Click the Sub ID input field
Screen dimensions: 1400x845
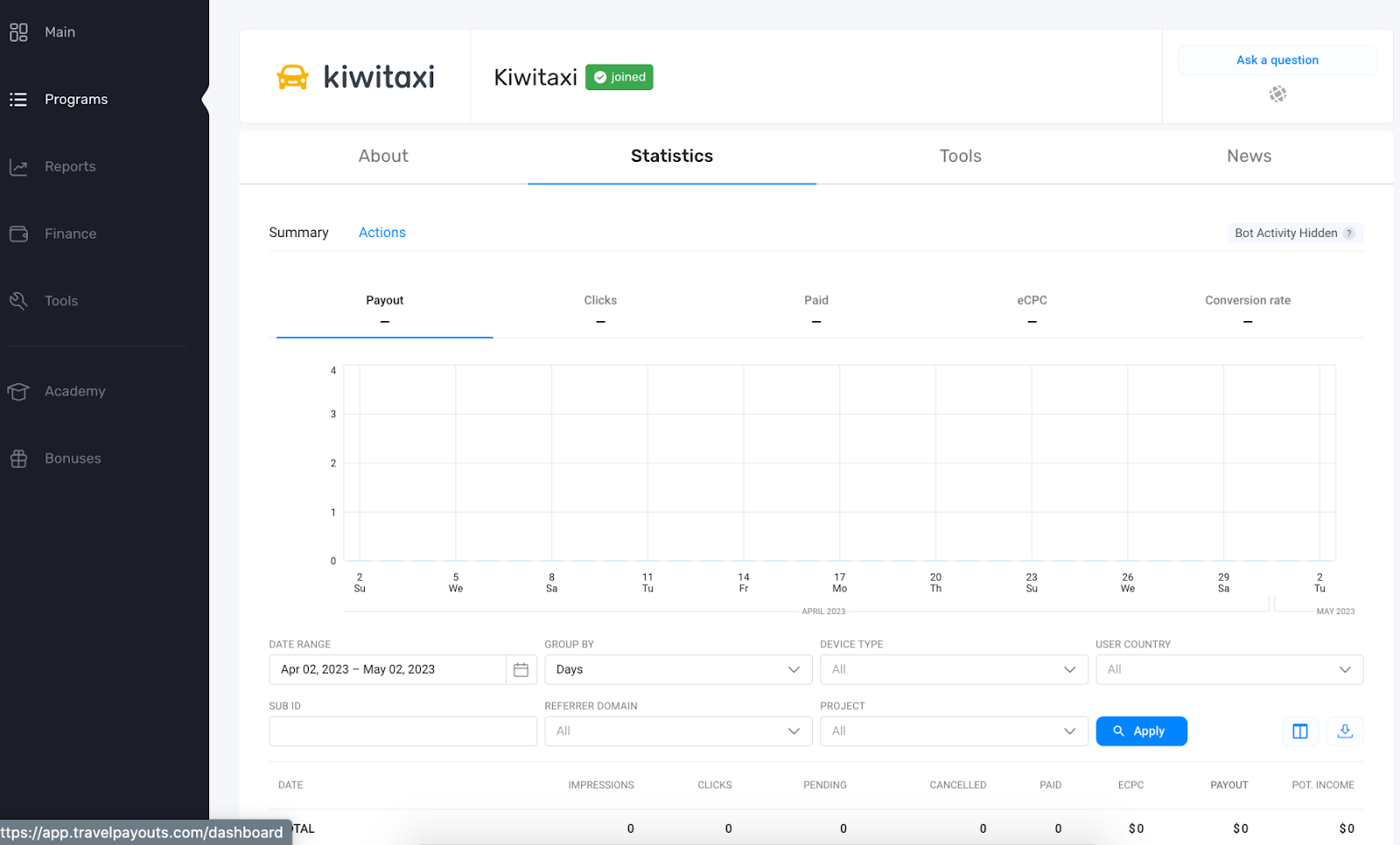pyautogui.click(x=402, y=731)
